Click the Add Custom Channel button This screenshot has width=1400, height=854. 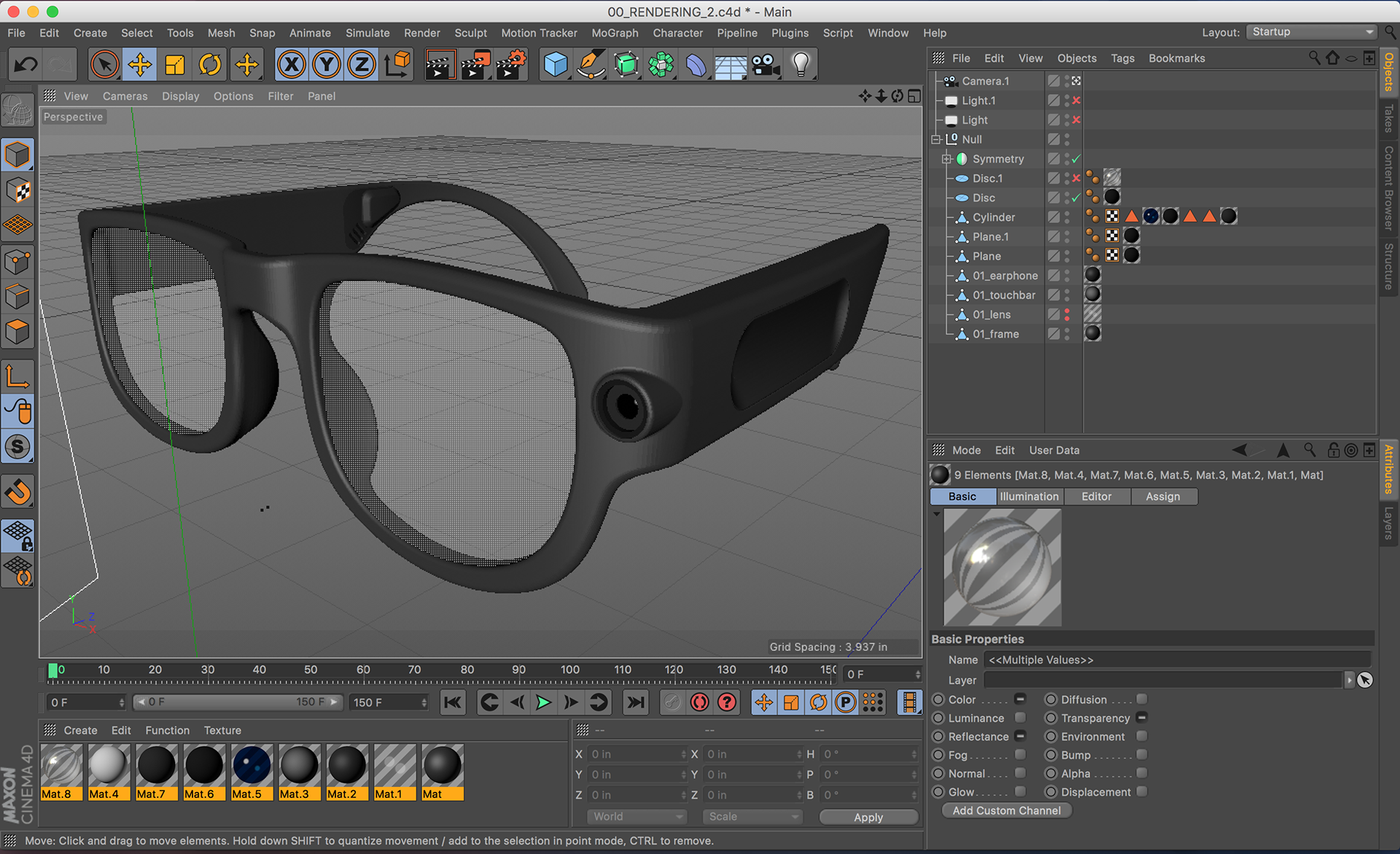[x=1006, y=810]
